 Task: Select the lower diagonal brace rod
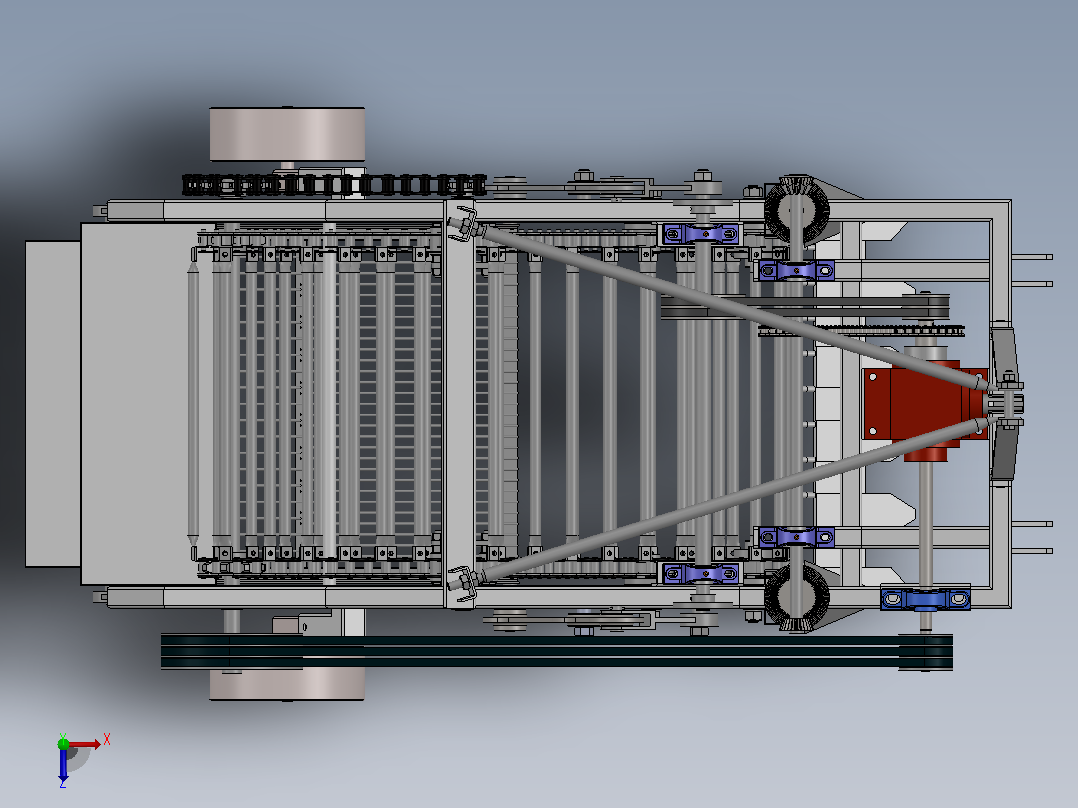[732, 500]
